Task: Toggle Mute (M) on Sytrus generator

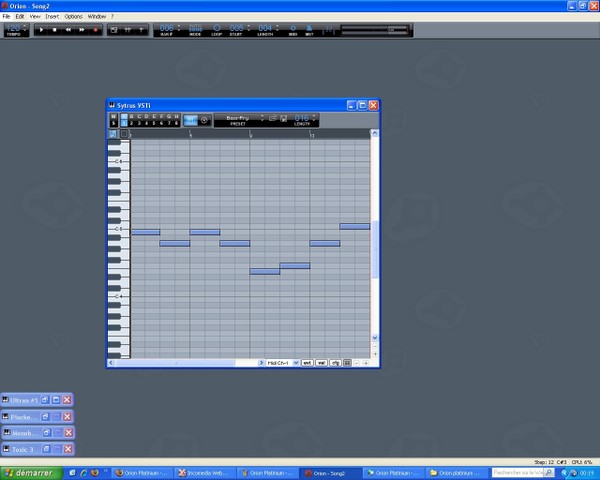Action: (x=113, y=117)
